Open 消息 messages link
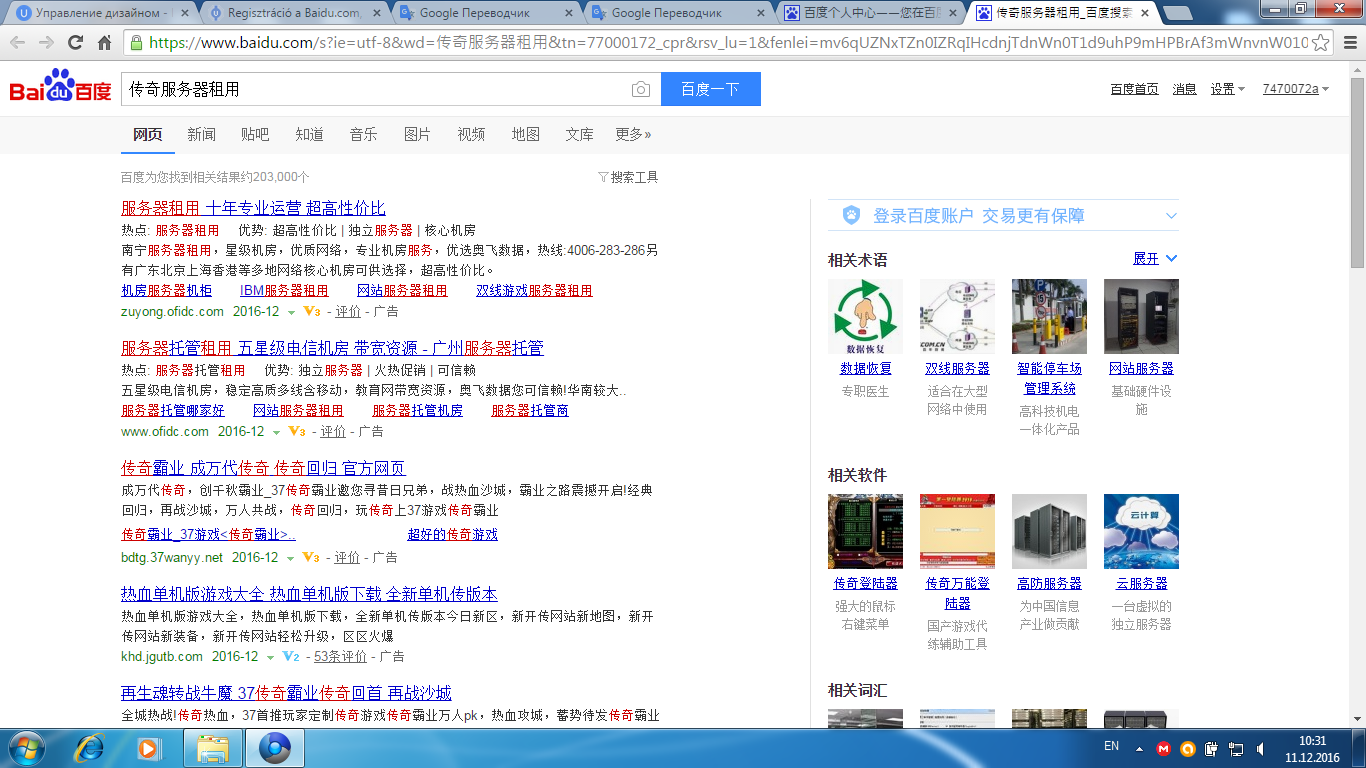This screenshot has height=768, width=1366. [x=1184, y=89]
